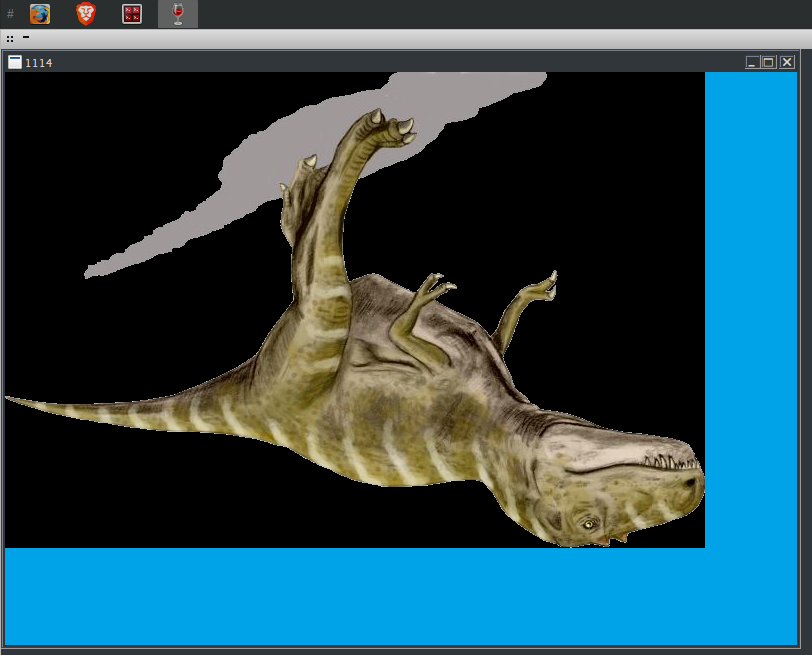Viewport: 812px width, 655px height.
Task: Minimize the 1114 window
Action: [752, 62]
